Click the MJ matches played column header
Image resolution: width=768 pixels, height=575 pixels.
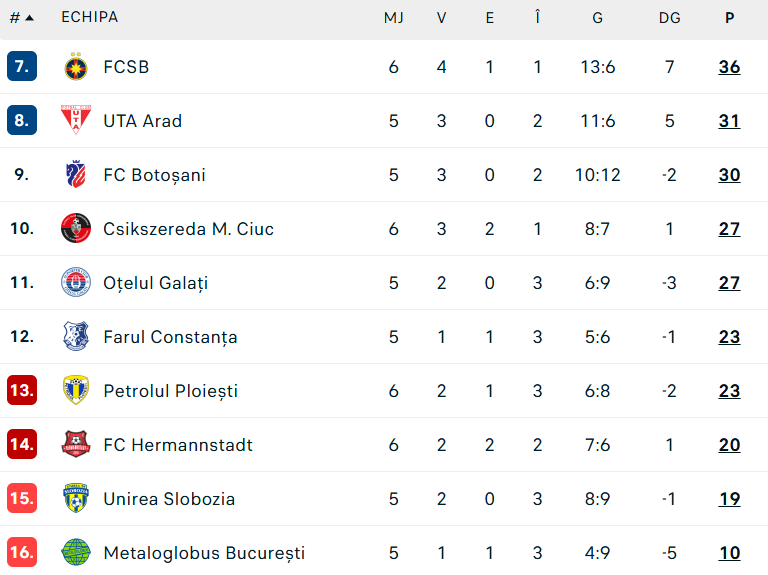point(393,17)
